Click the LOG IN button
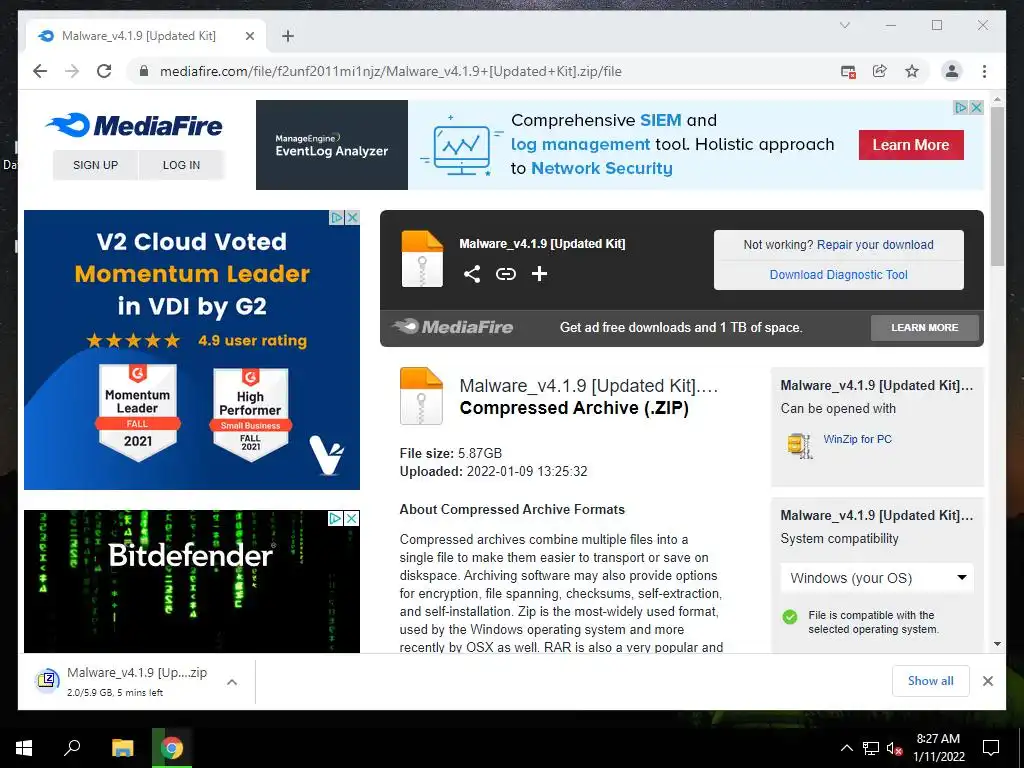The width and height of the screenshot is (1024, 768). (x=181, y=165)
